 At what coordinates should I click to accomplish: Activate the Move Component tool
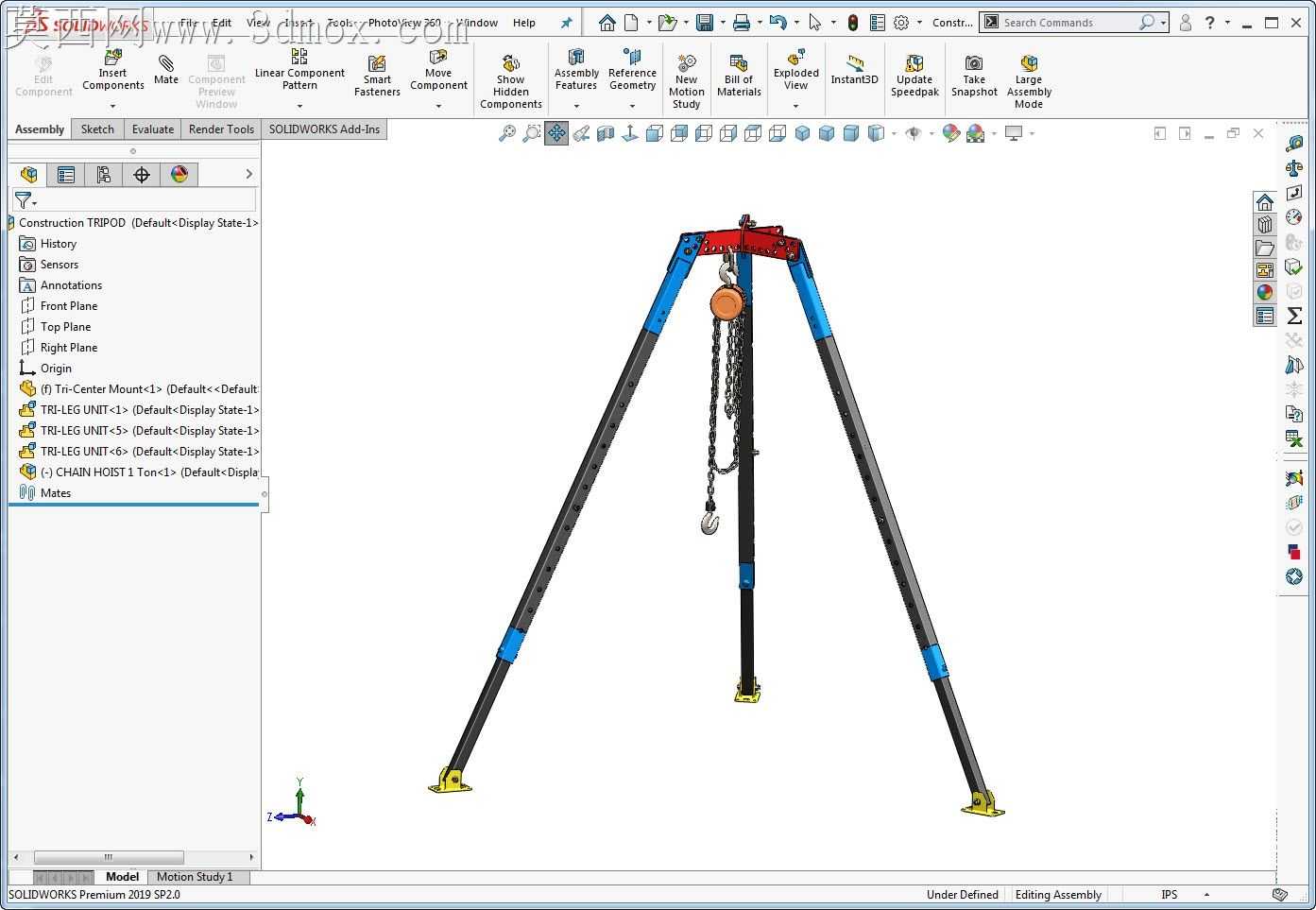point(438,71)
